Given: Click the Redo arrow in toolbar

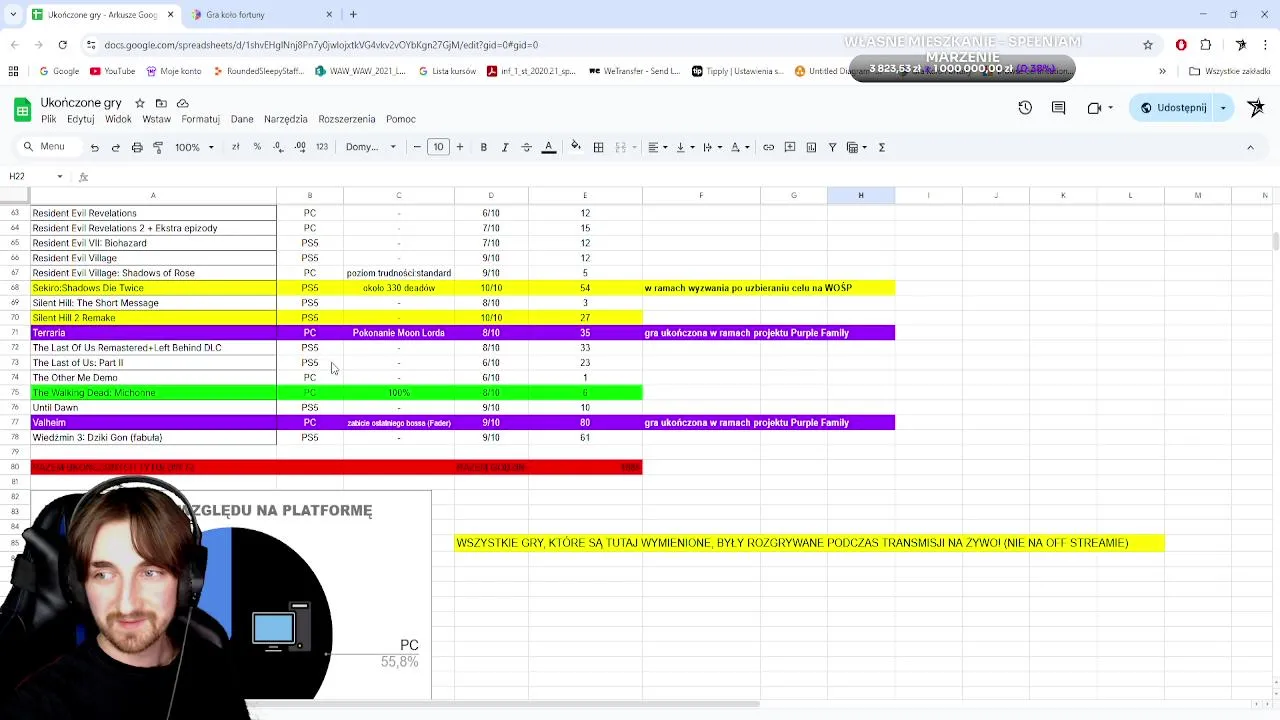Looking at the screenshot, I should pyautogui.click(x=115, y=147).
